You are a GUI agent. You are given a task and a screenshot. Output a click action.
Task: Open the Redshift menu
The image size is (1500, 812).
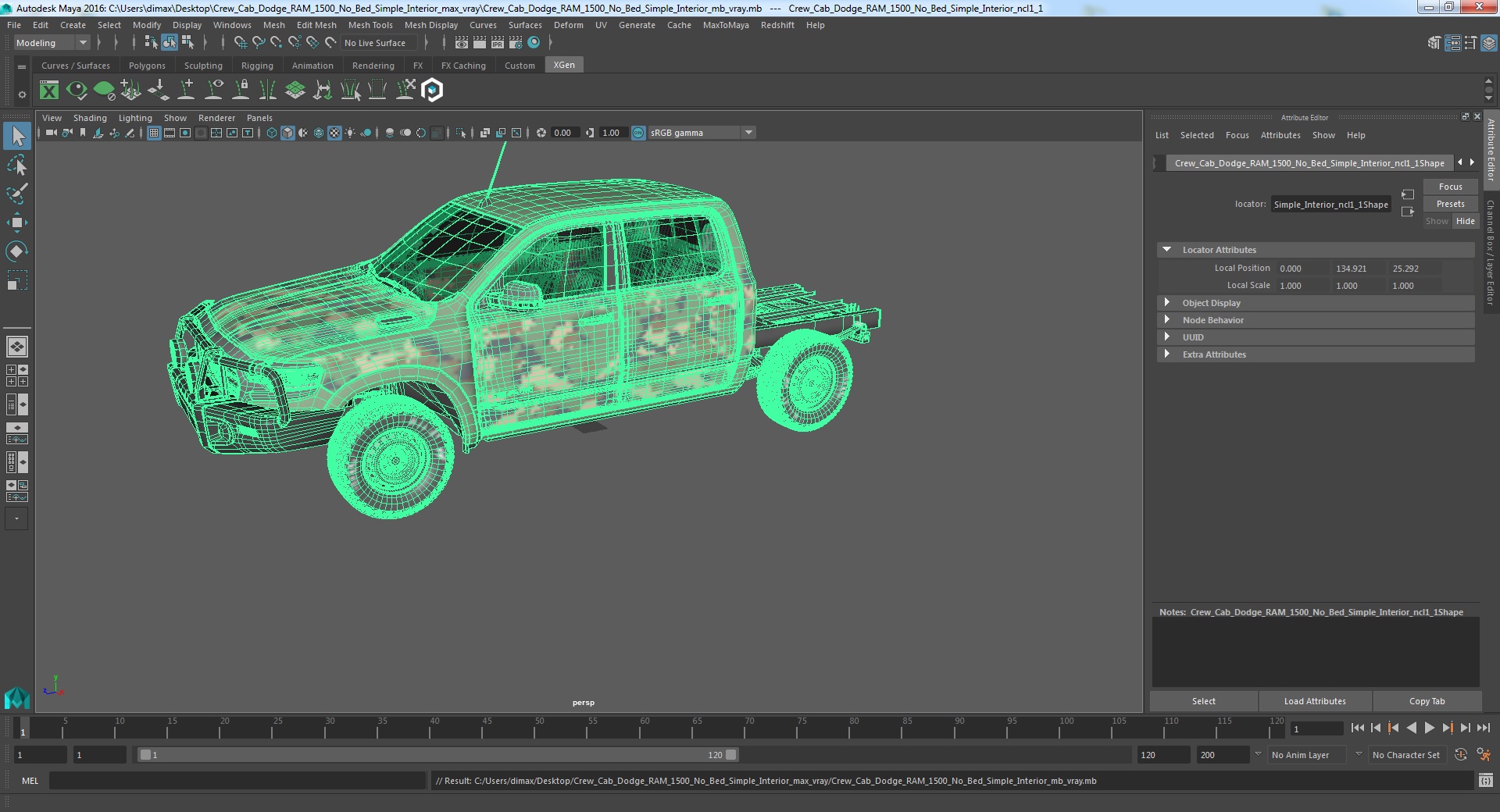coord(777,25)
